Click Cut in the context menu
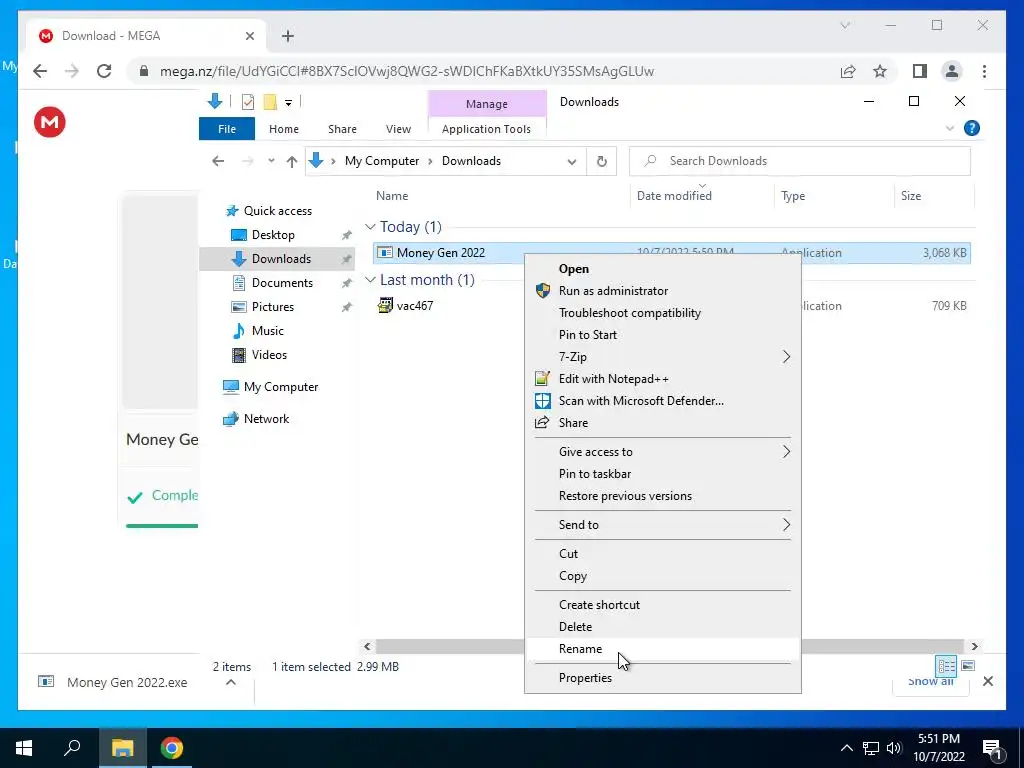This screenshot has height=768, width=1024. pos(662,554)
